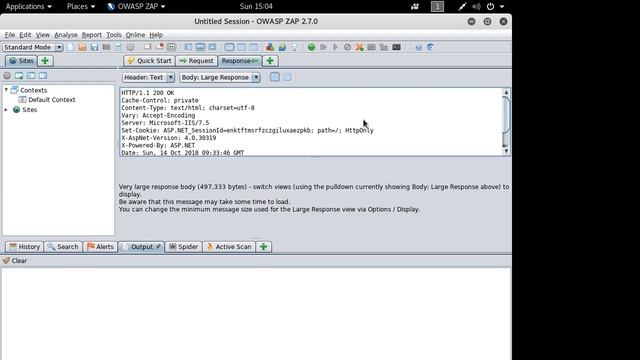This screenshot has width=640, height=360.
Task: Click the Show All Tabs icon
Action: coord(147,47)
